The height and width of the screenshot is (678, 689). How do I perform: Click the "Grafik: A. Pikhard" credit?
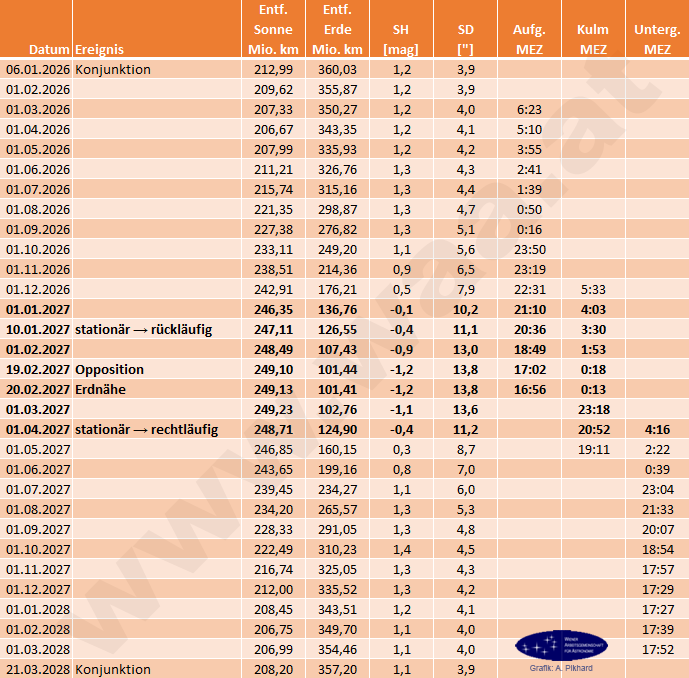561,668
